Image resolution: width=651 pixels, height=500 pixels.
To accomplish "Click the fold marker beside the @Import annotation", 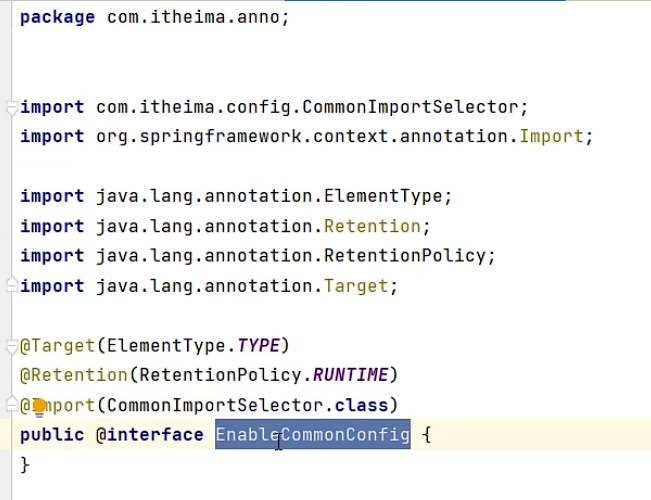I will (12, 405).
